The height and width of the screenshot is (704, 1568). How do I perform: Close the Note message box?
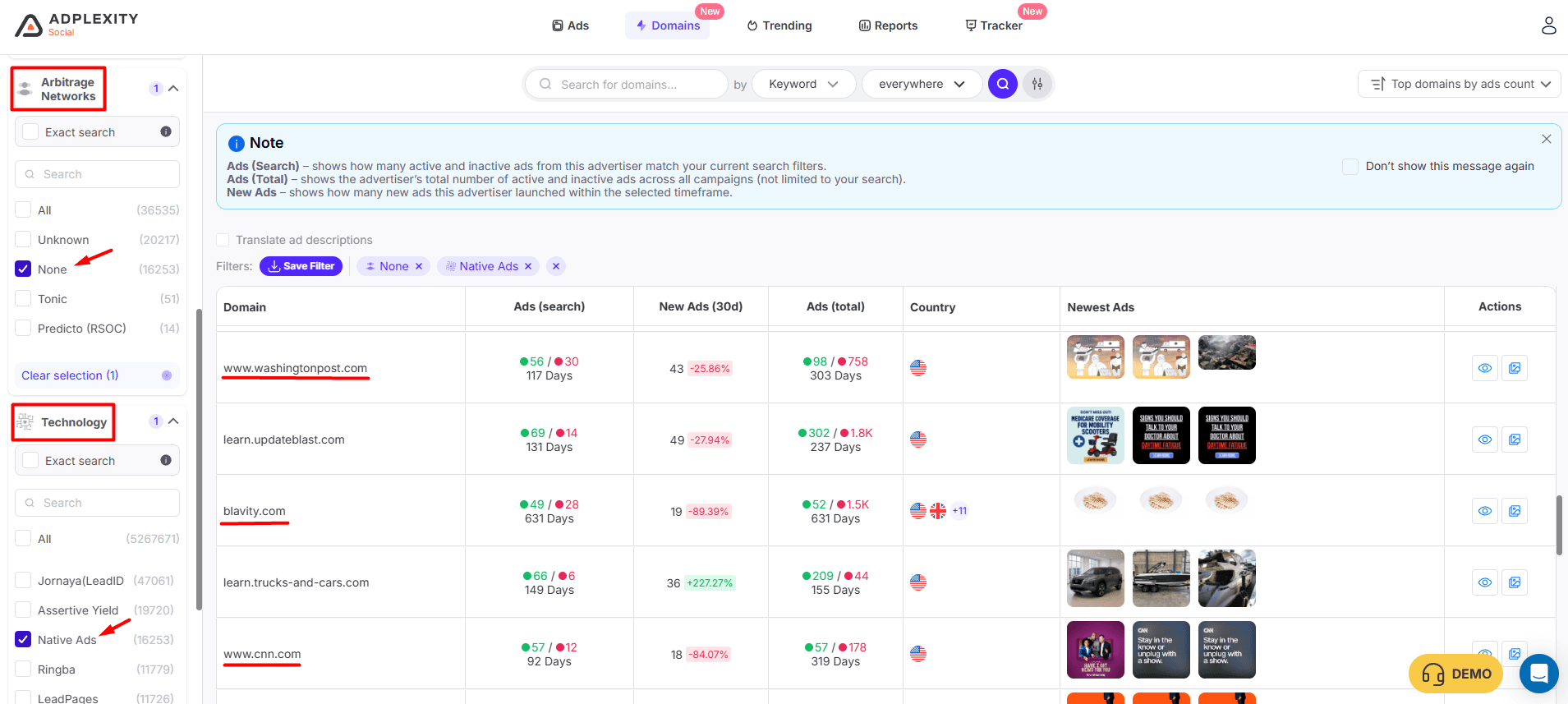1547,139
